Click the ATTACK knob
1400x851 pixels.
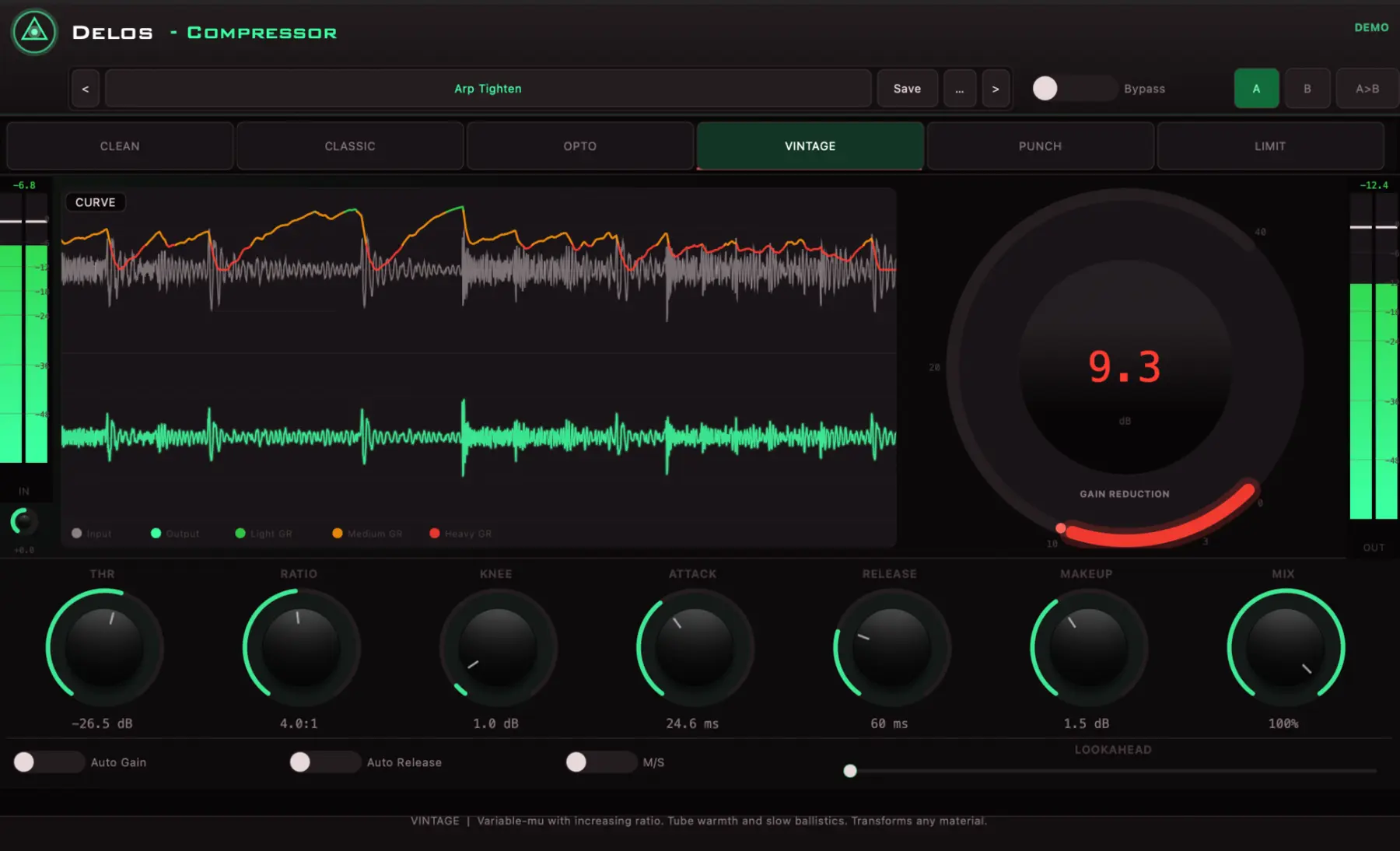coord(695,647)
